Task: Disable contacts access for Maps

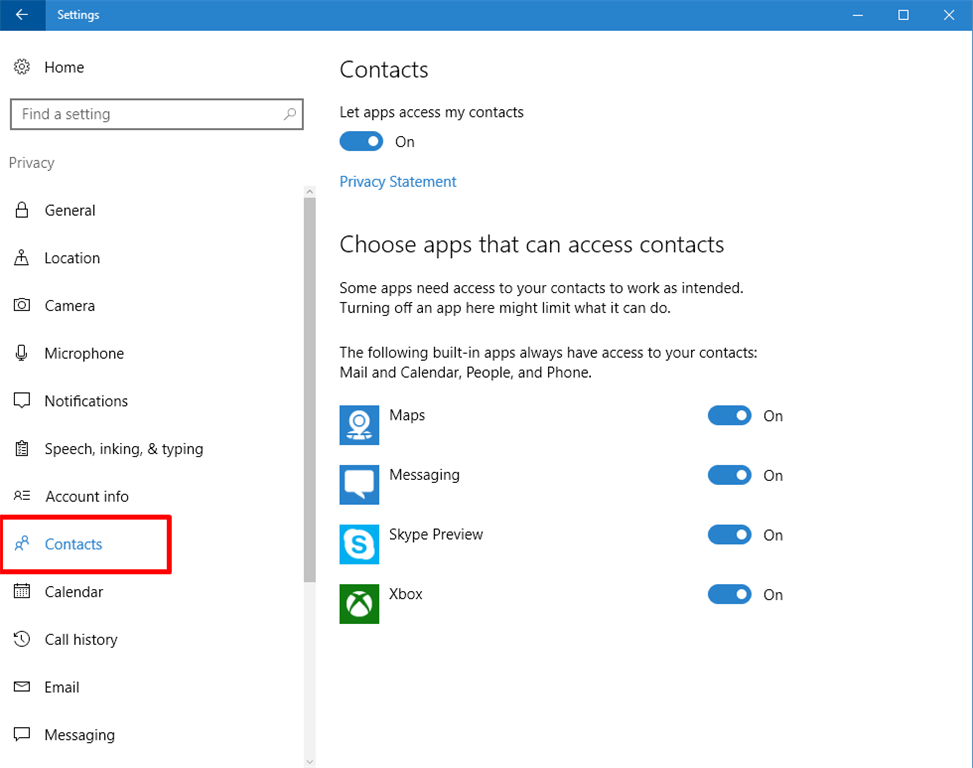Action: tap(729, 416)
